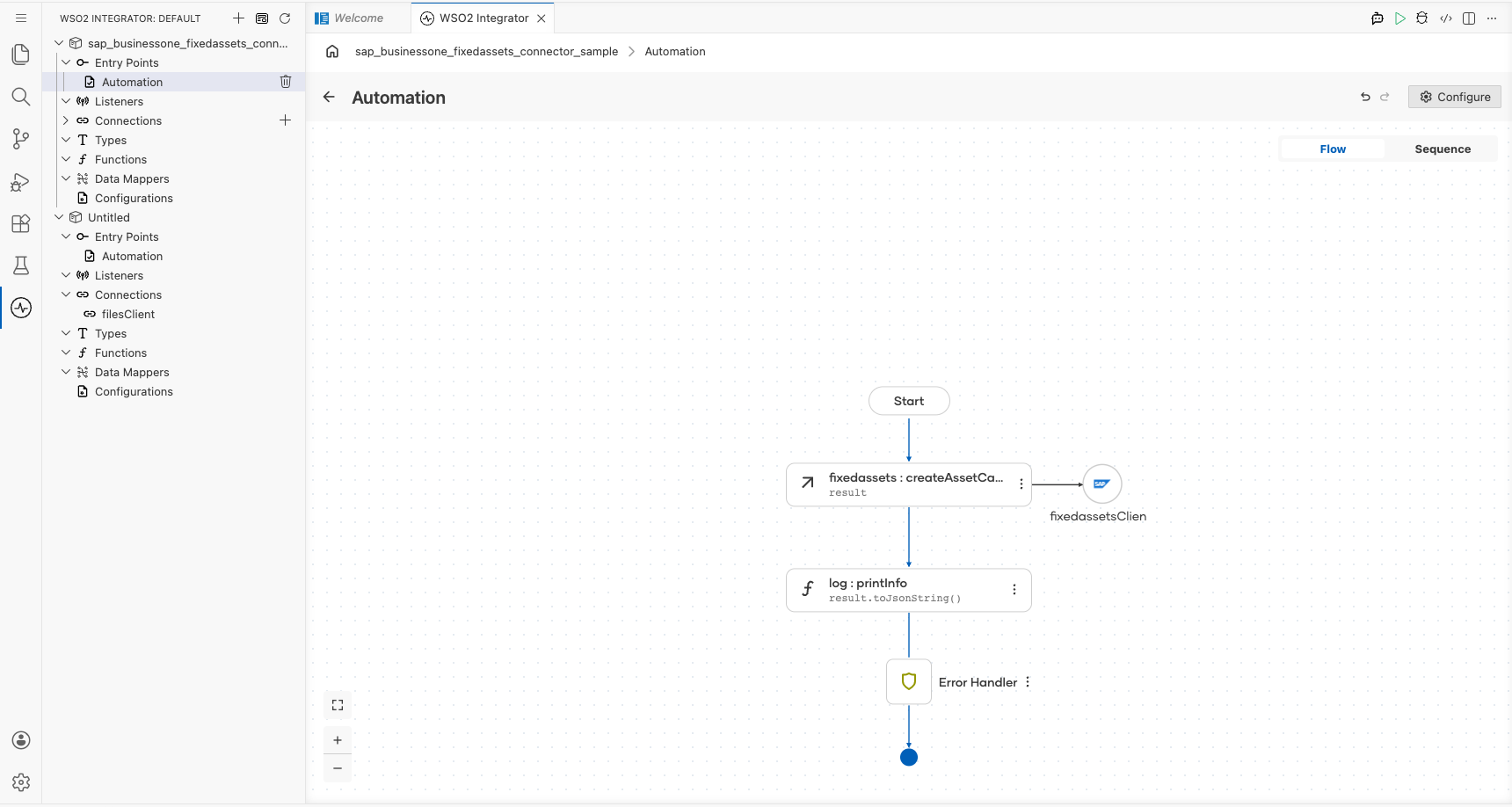
Task: Open options menu for the fixedassets createAssetCa... node
Action: point(1021,484)
